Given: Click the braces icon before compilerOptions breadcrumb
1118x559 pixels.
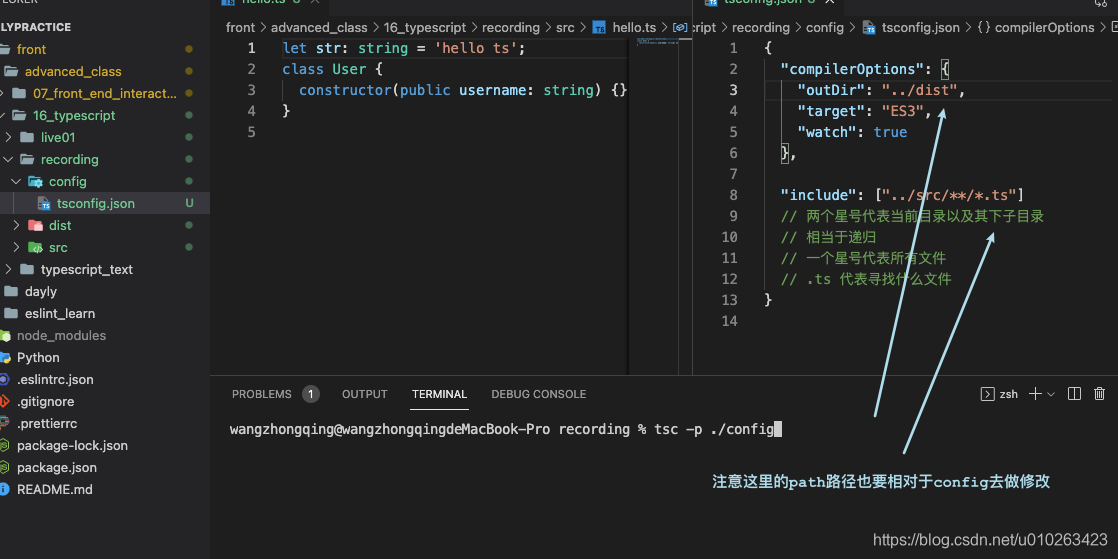Looking at the screenshot, I should [x=983, y=28].
